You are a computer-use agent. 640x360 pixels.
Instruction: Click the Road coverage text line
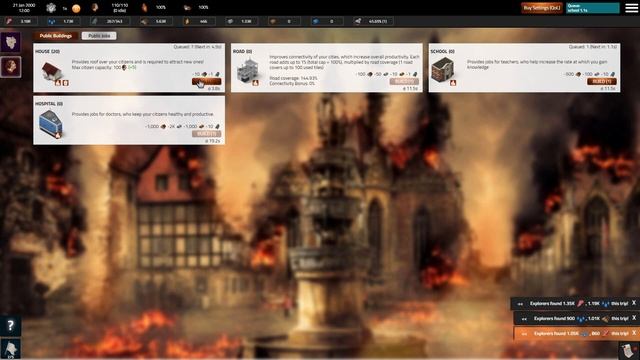pos(293,78)
